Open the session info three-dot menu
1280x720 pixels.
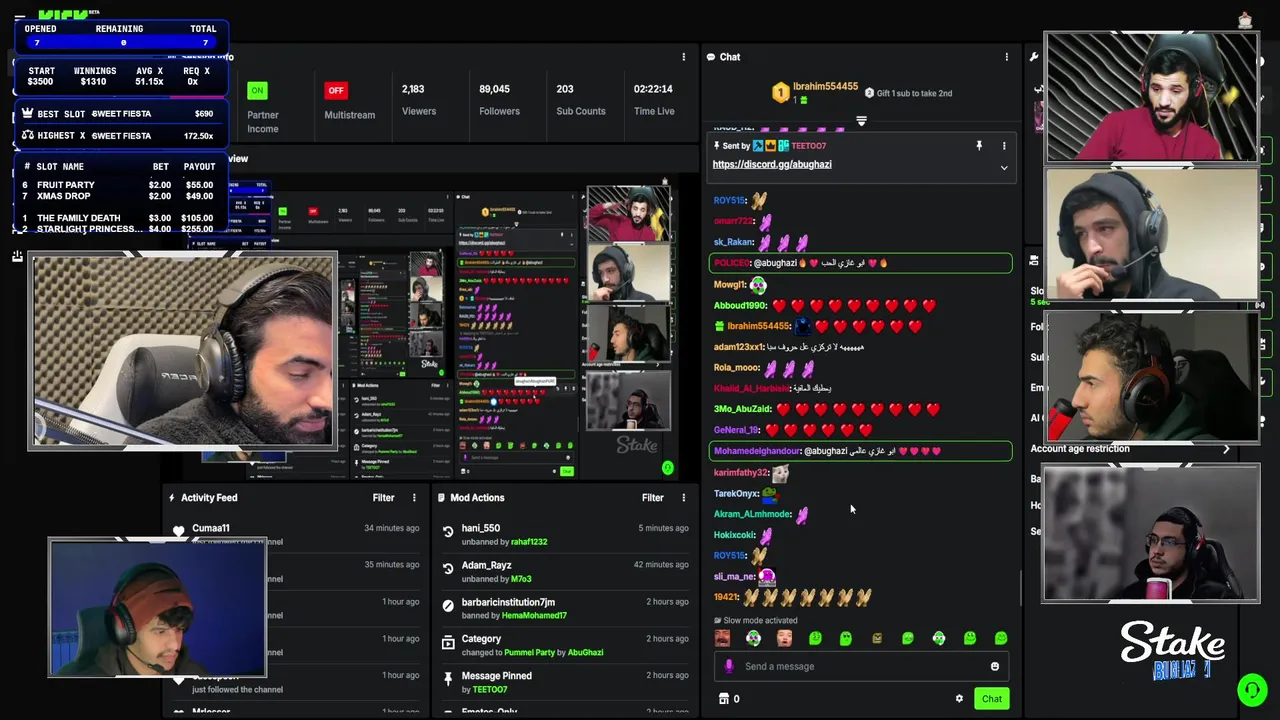[684, 57]
